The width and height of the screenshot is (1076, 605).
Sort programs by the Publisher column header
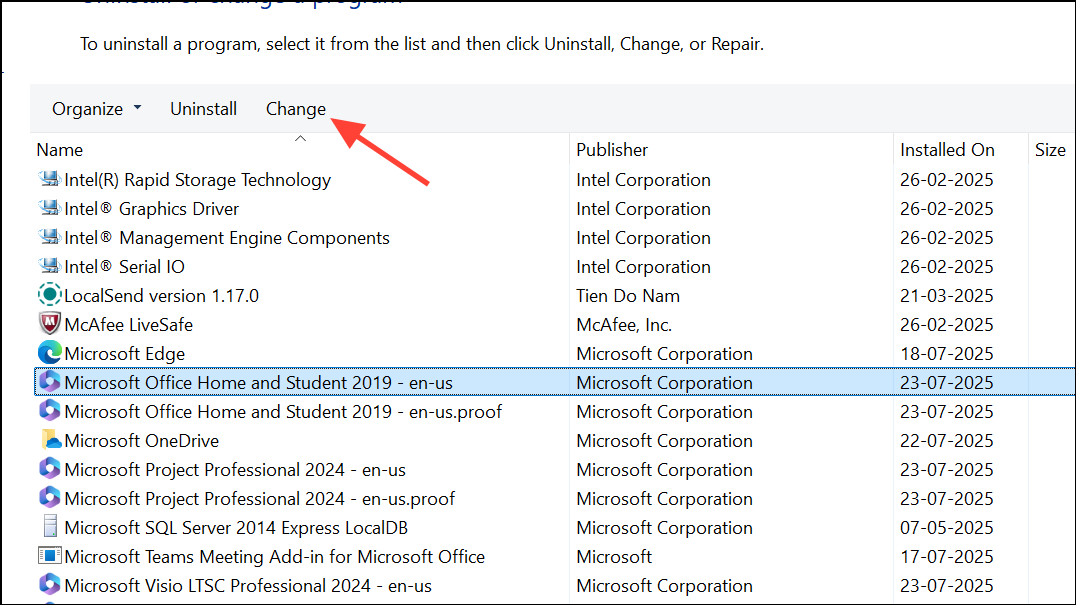tap(612, 149)
